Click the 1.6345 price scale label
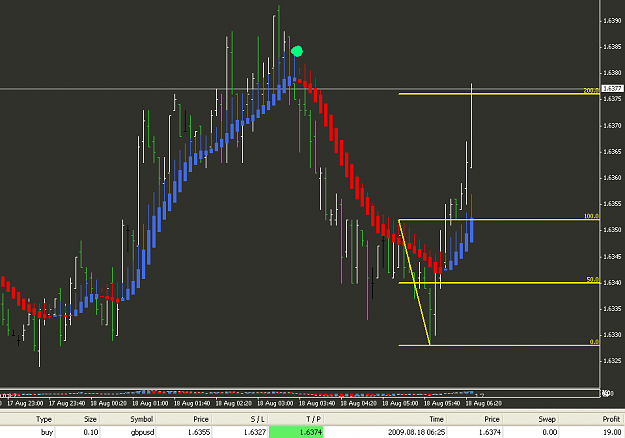Image resolution: width=625 pixels, height=438 pixels. [x=612, y=256]
